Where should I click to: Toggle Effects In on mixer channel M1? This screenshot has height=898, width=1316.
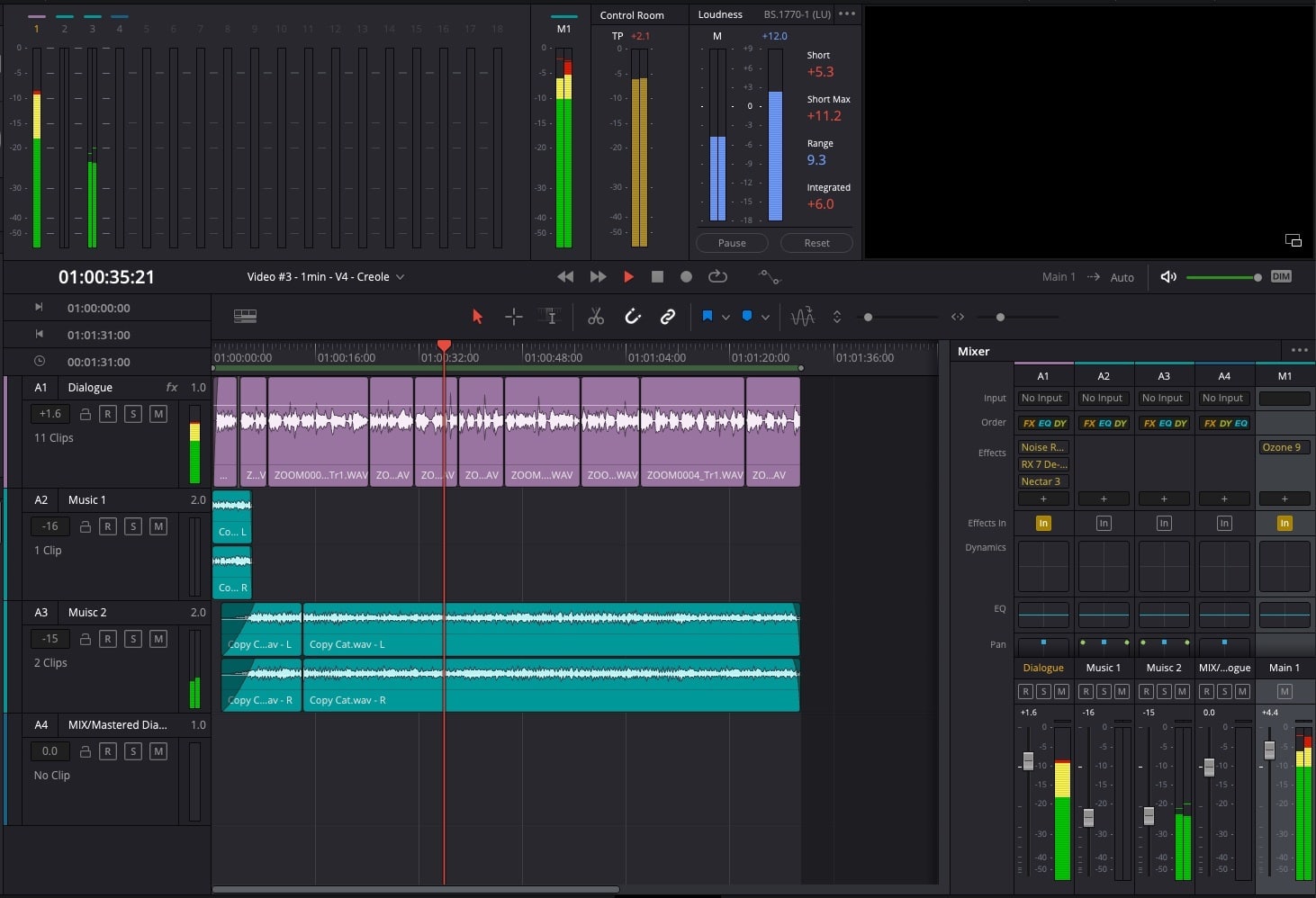1284,523
